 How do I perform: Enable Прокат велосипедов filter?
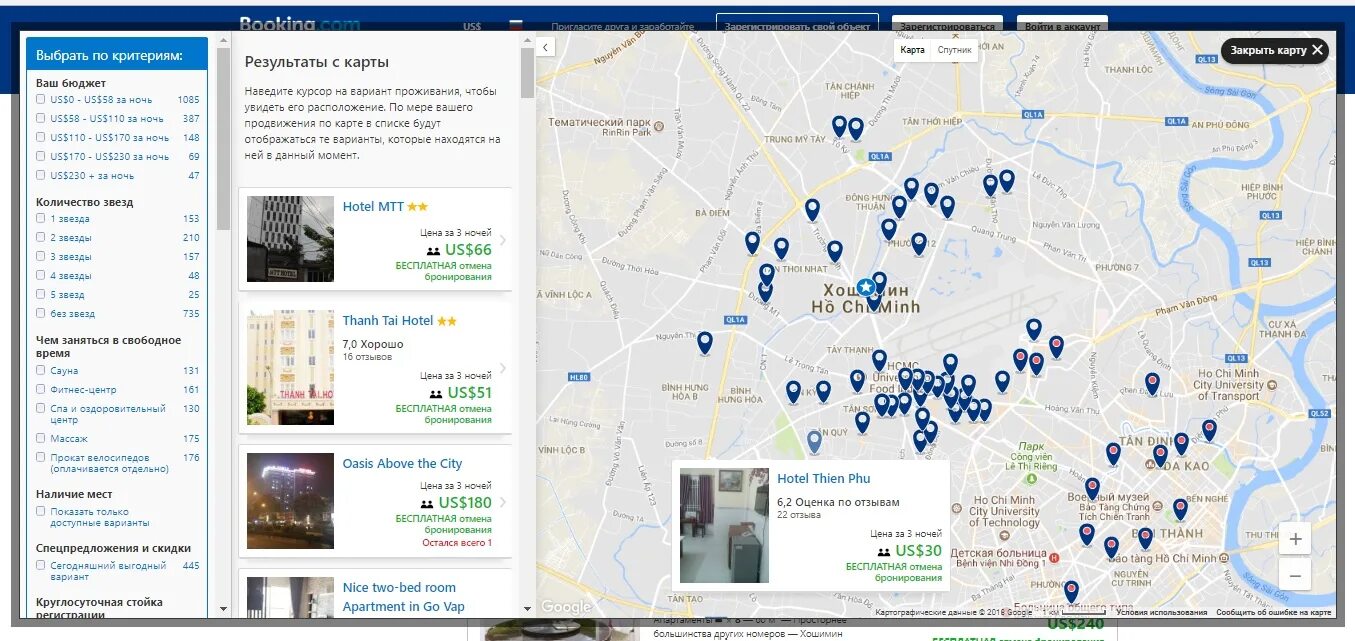pyautogui.click(x=40, y=458)
